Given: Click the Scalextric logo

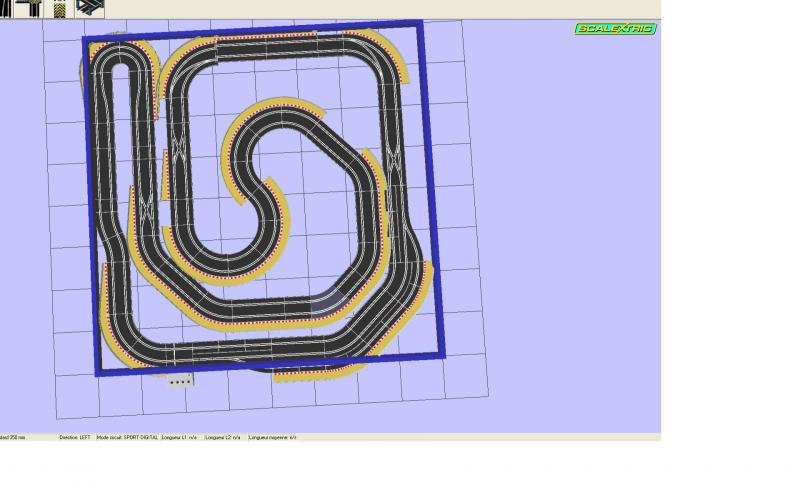Looking at the screenshot, I should (x=614, y=28).
